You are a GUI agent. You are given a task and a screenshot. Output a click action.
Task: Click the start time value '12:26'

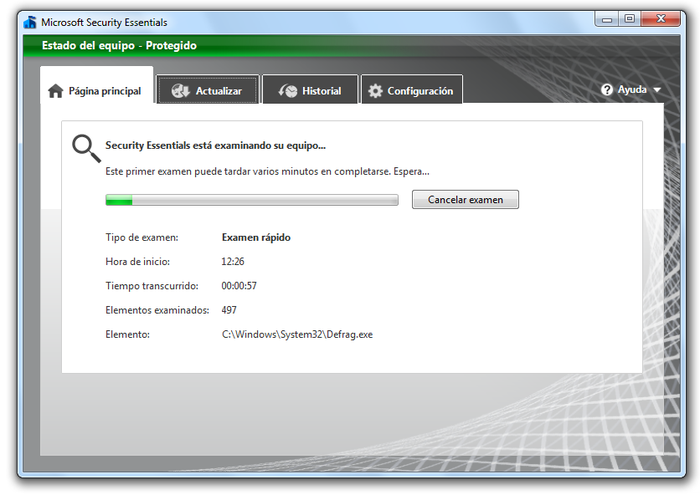[233, 262]
